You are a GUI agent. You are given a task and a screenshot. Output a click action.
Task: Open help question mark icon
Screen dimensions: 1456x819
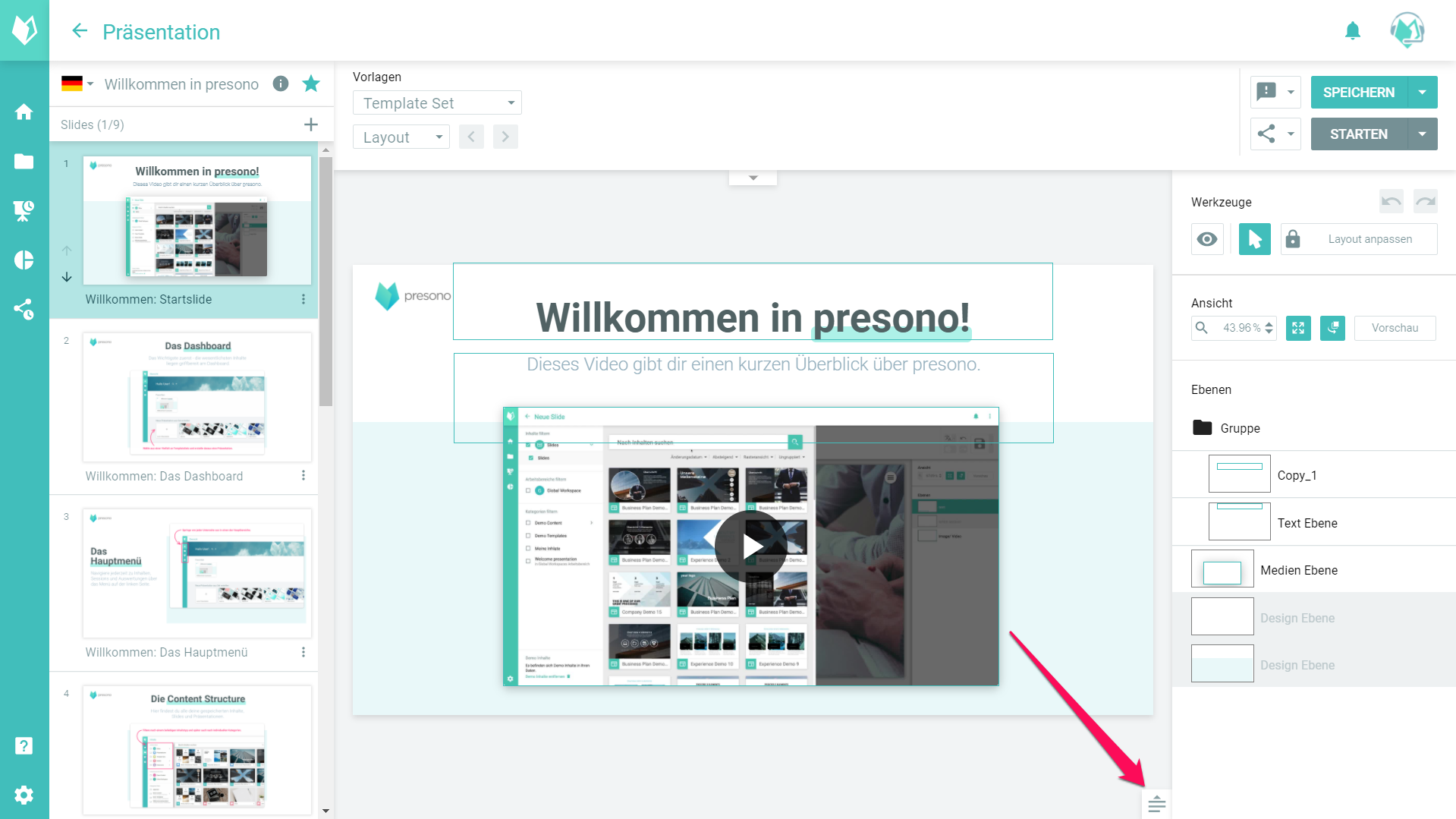(x=24, y=746)
